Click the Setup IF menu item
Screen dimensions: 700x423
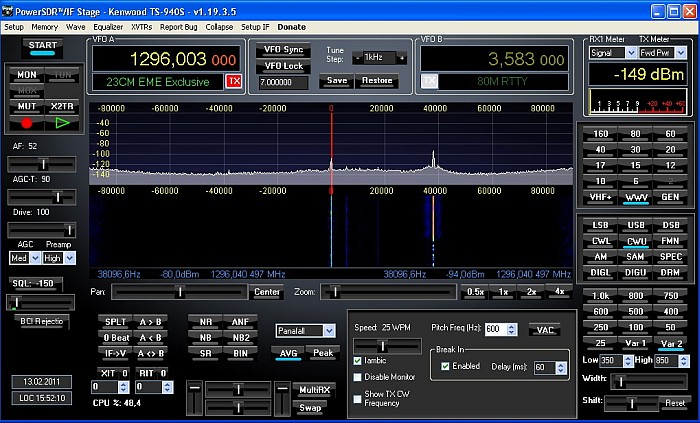(x=255, y=27)
